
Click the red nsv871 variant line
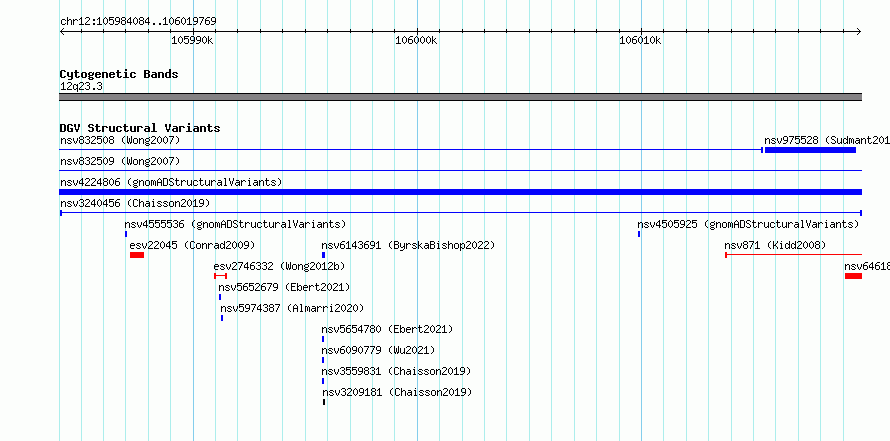click(x=794, y=255)
